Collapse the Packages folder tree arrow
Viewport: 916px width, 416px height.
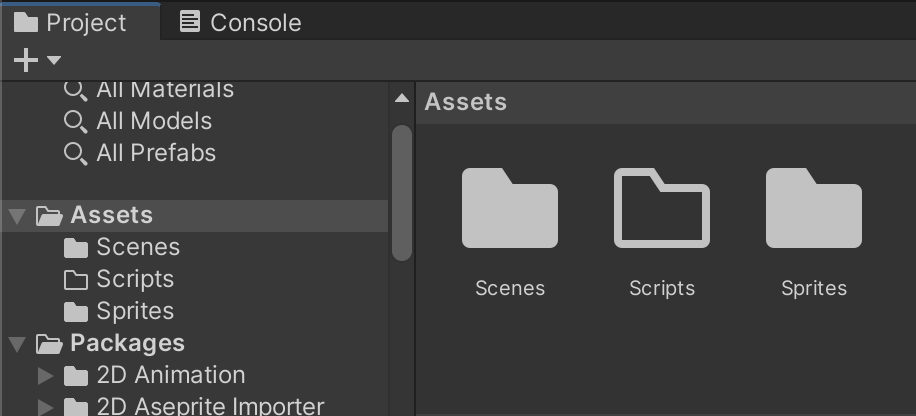tap(17, 343)
